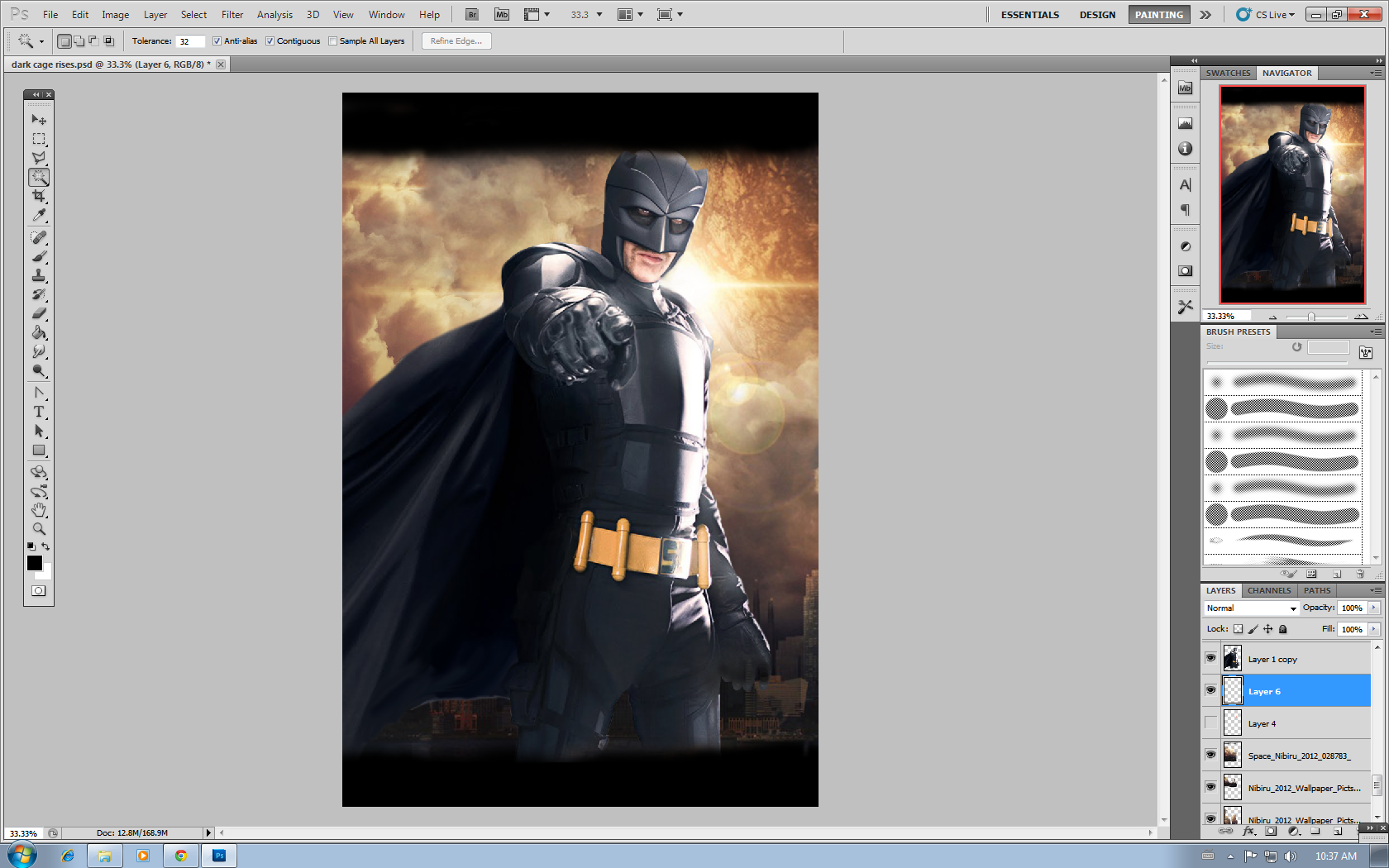The width and height of the screenshot is (1389, 868).
Task: Activate the Lasso tool
Action: (39, 157)
